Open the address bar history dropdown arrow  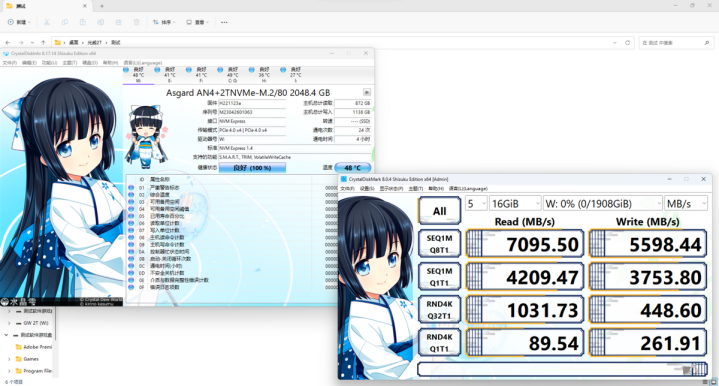(x=614, y=43)
